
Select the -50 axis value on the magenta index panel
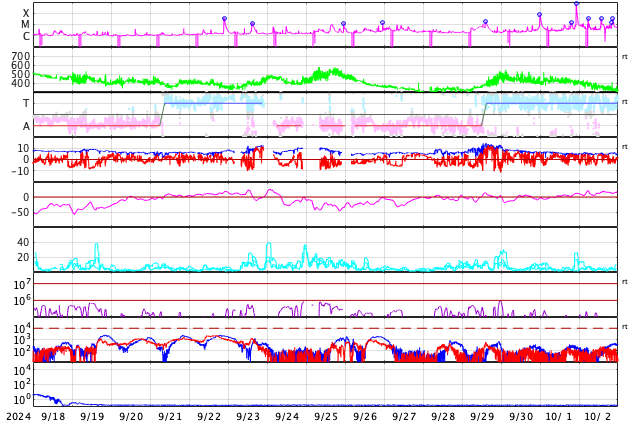[21, 212]
